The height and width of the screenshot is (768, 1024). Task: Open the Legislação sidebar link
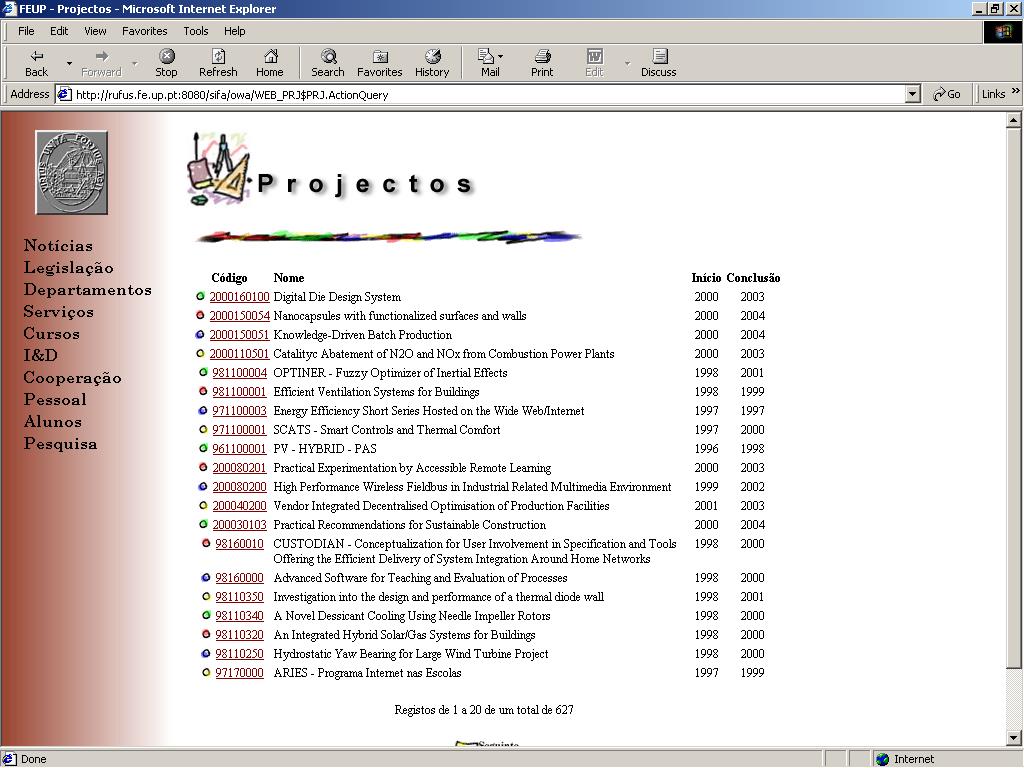tap(69, 268)
